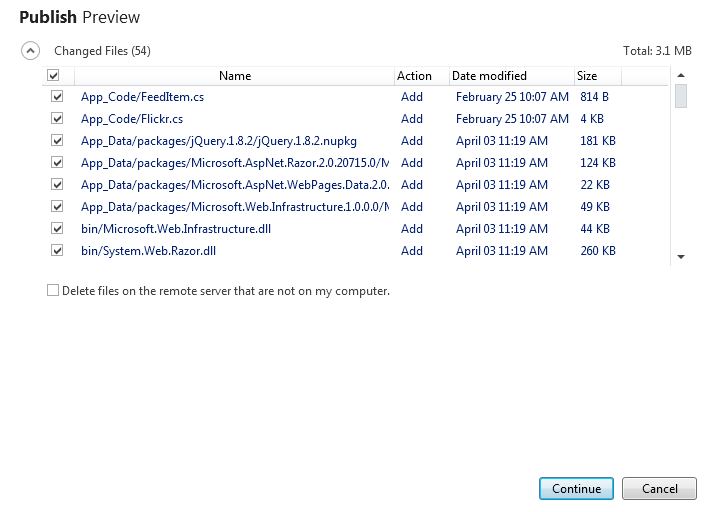Image resolution: width=717 pixels, height=512 pixels.
Task: Click the 44 KB size value
Action: [x=594, y=229]
